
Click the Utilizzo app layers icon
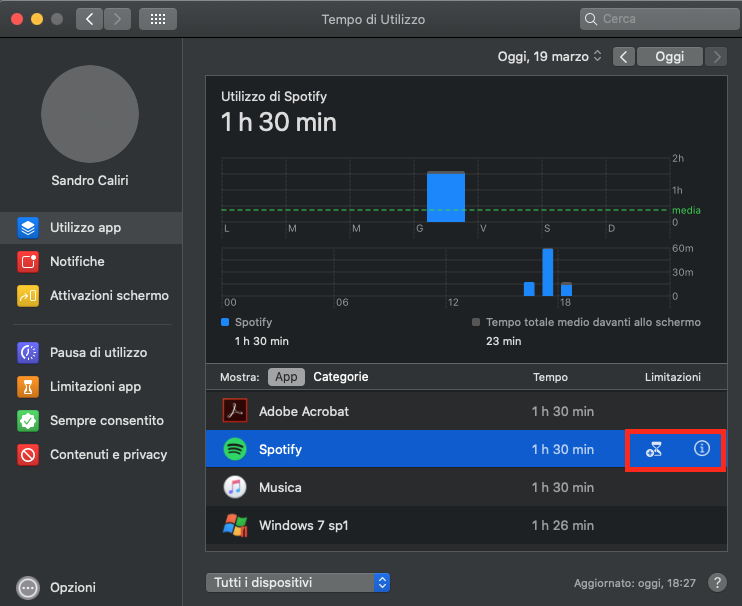tap(28, 228)
